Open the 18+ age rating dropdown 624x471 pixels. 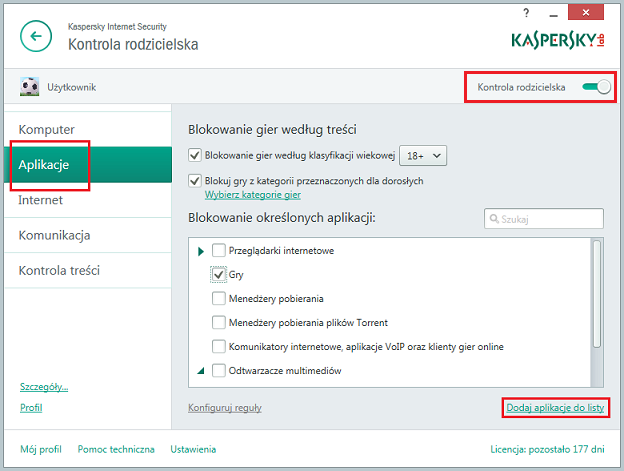point(423,156)
